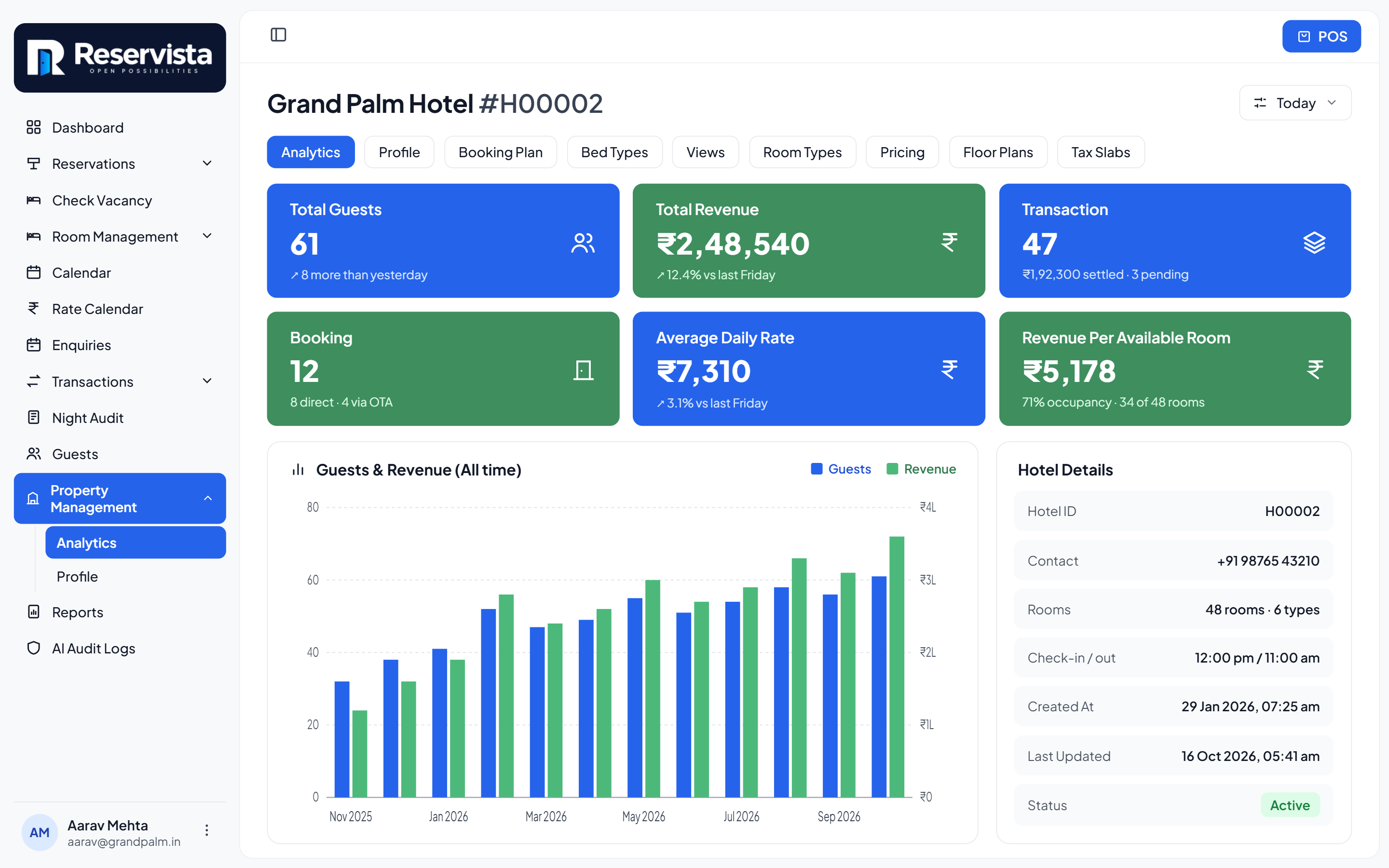This screenshot has width=1389, height=868.
Task: Toggle the Revenue series in chart legend
Action: point(921,469)
